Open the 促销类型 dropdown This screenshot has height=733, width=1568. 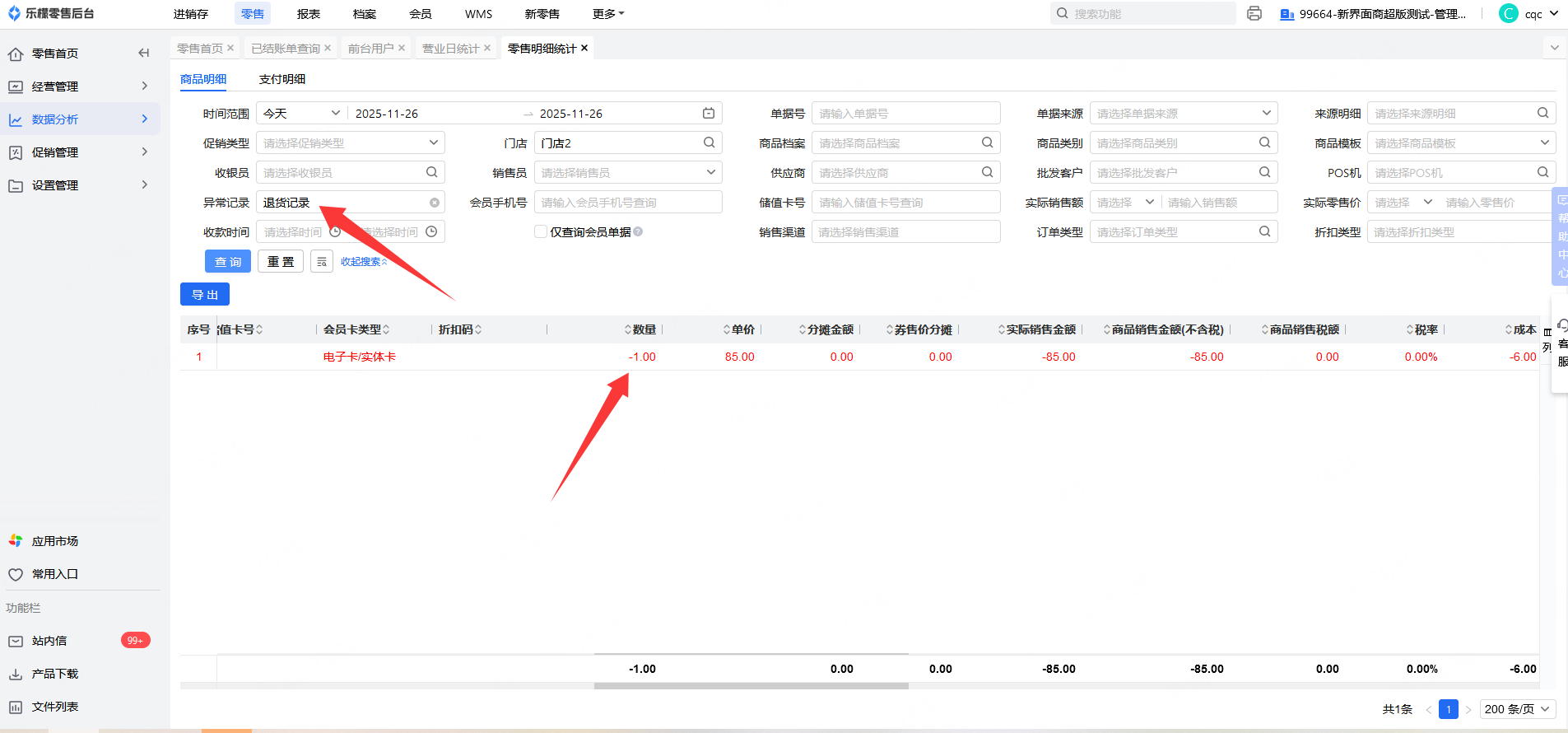pos(351,142)
